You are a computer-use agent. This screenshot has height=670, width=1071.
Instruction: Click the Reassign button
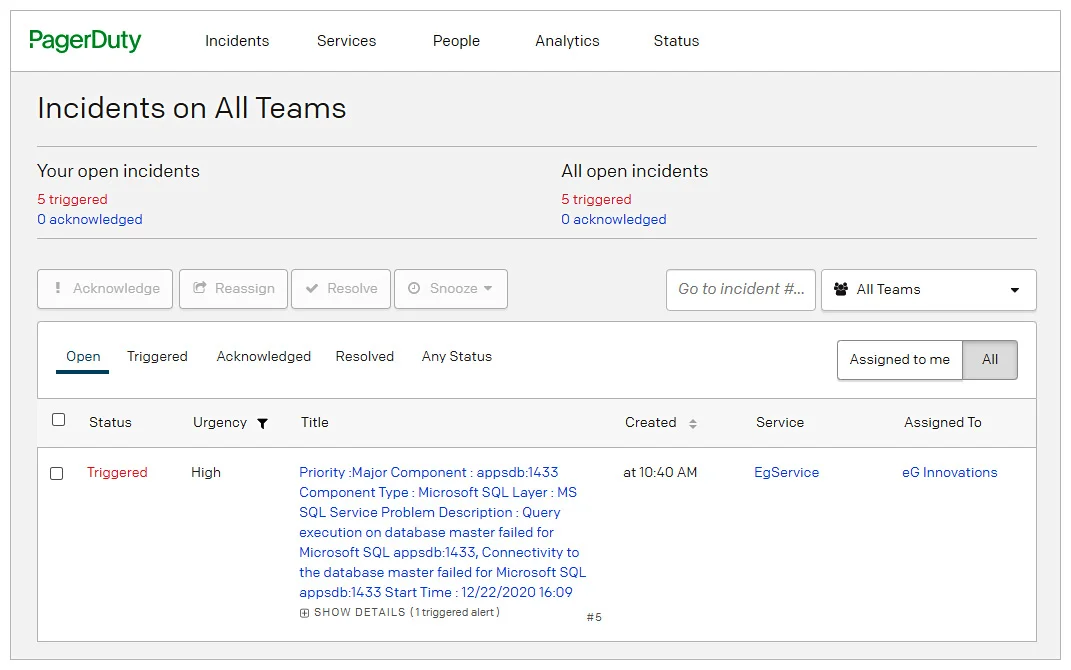click(x=234, y=289)
